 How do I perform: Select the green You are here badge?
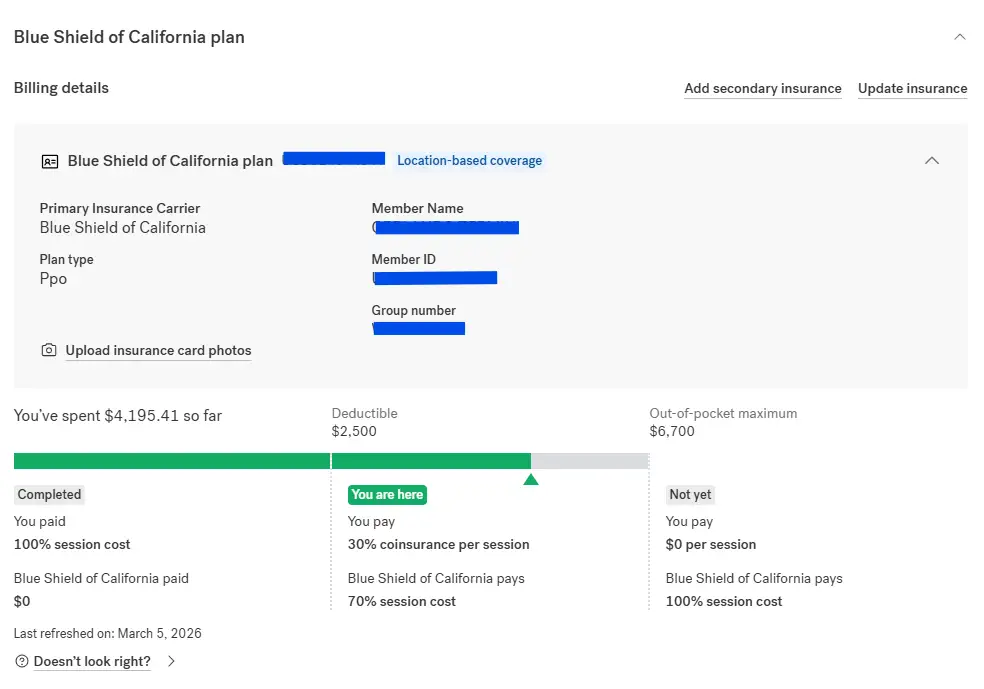pyautogui.click(x=387, y=494)
